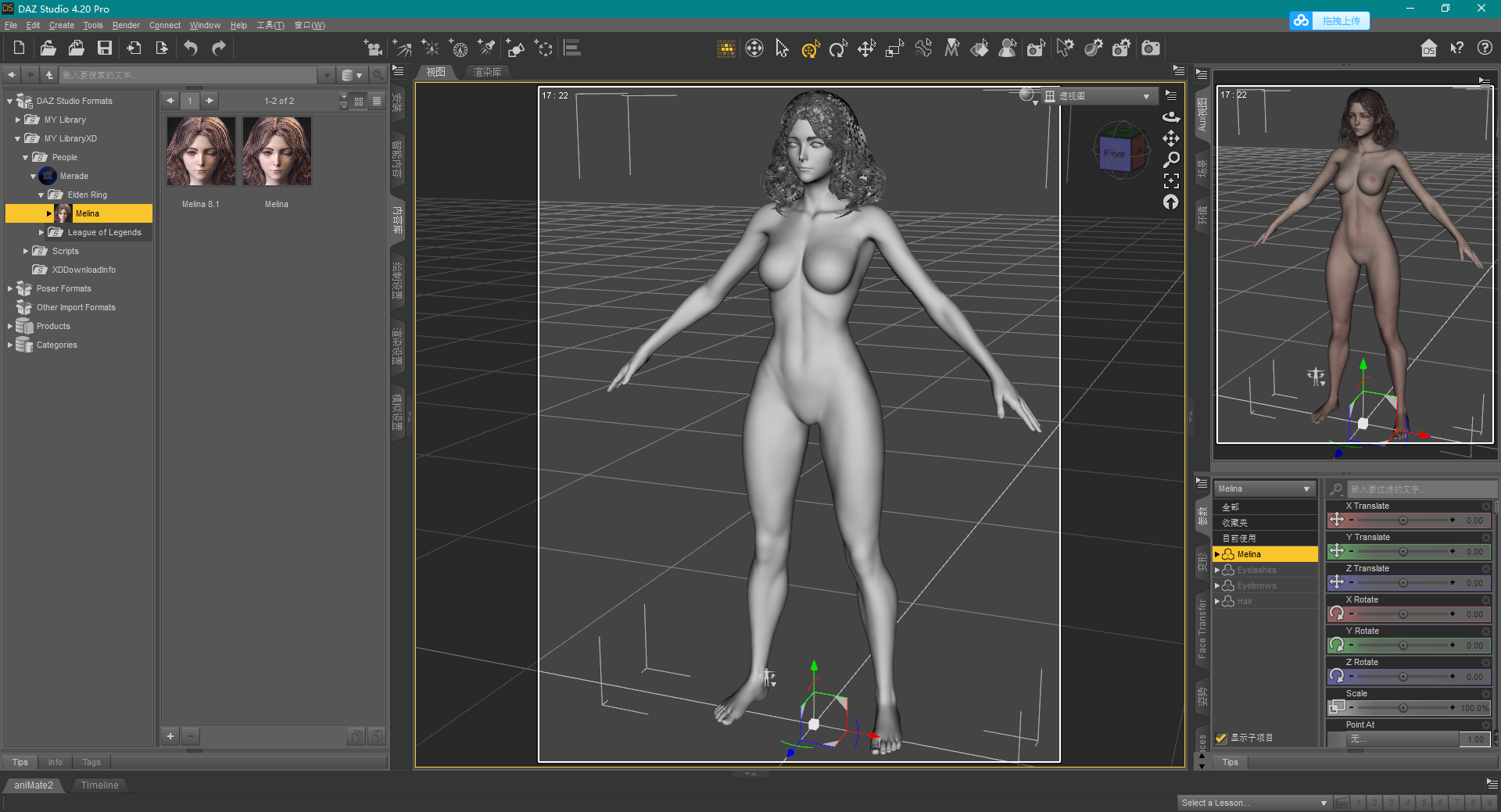This screenshot has height=812, width=1501.
Task: Click the Undo arrow in toolbar
Action: click(x=191, y=48)
